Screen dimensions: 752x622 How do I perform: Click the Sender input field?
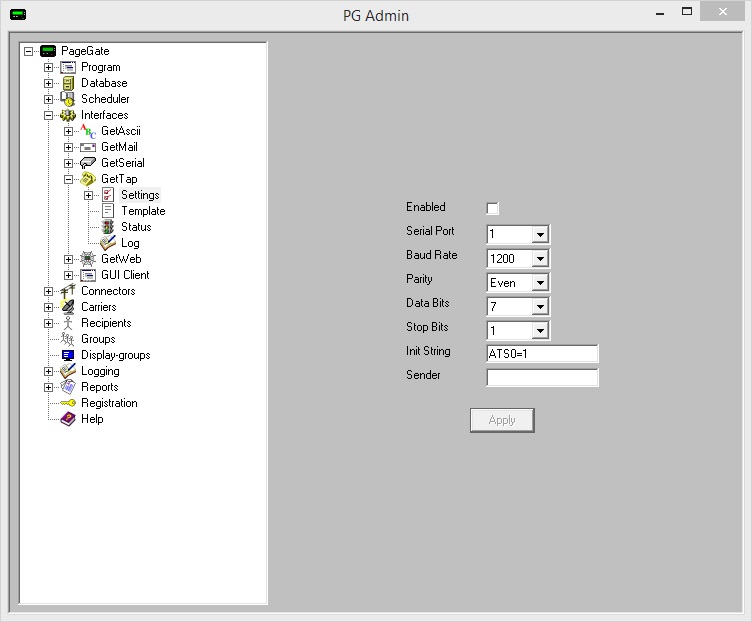tap(542, 377)
